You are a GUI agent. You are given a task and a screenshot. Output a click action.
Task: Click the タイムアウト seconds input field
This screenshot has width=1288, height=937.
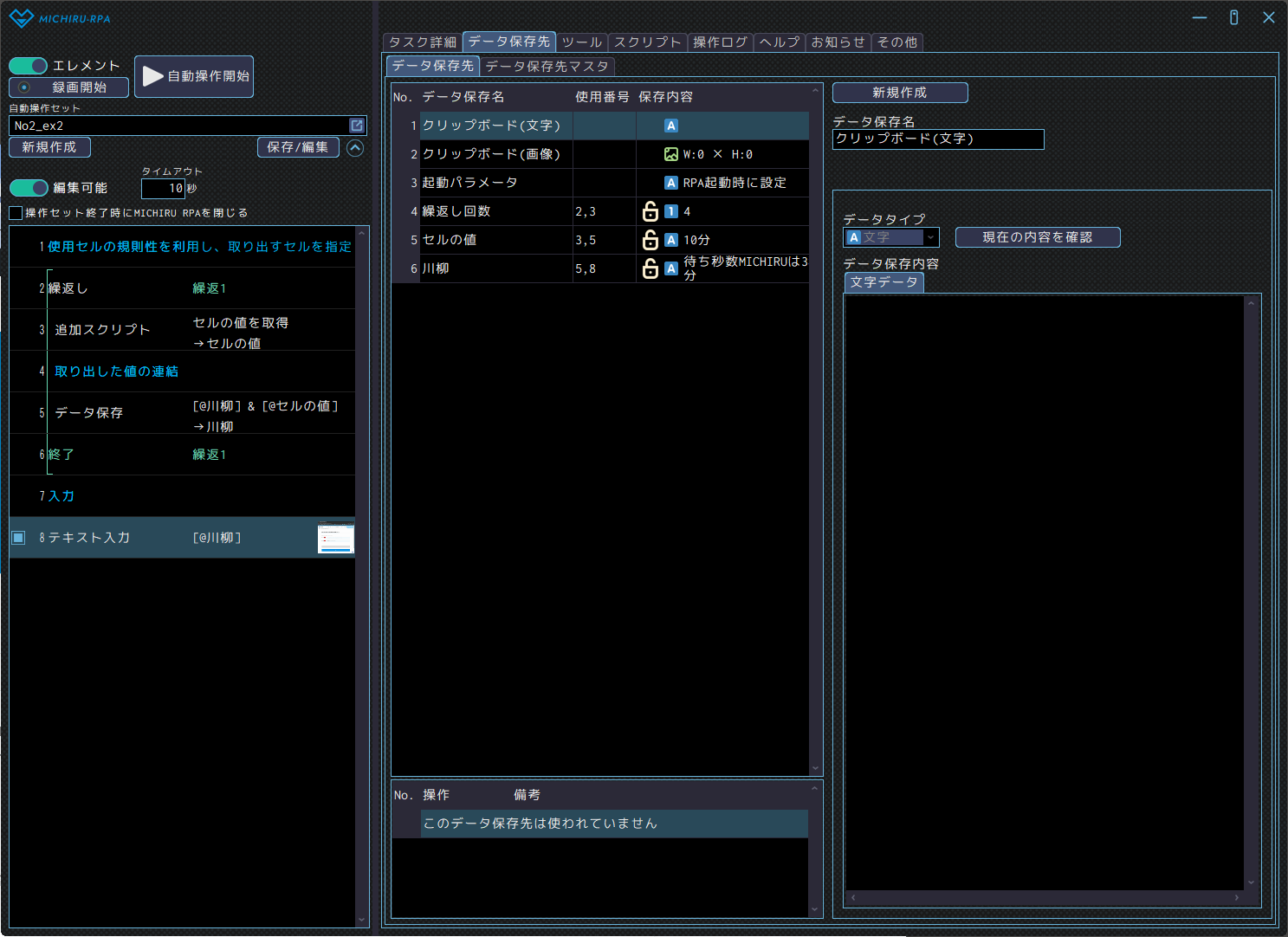[x=163, y=188]
